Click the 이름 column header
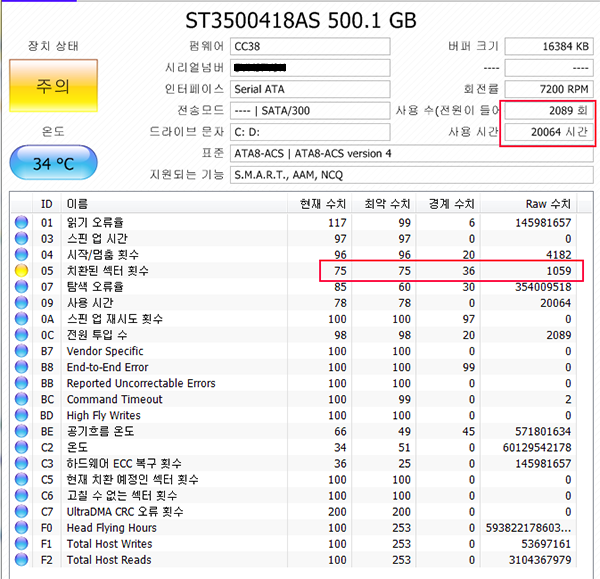This screenshot has height=579, width=600. [174, 204]
